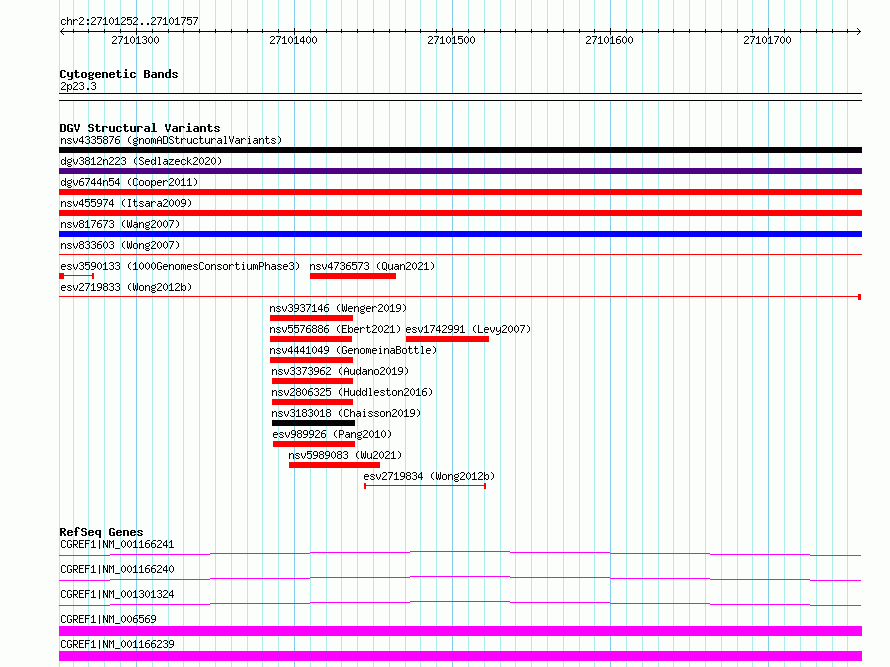Click the red nsv3937146 variant bar
The image size is (890, 667).
311,318
